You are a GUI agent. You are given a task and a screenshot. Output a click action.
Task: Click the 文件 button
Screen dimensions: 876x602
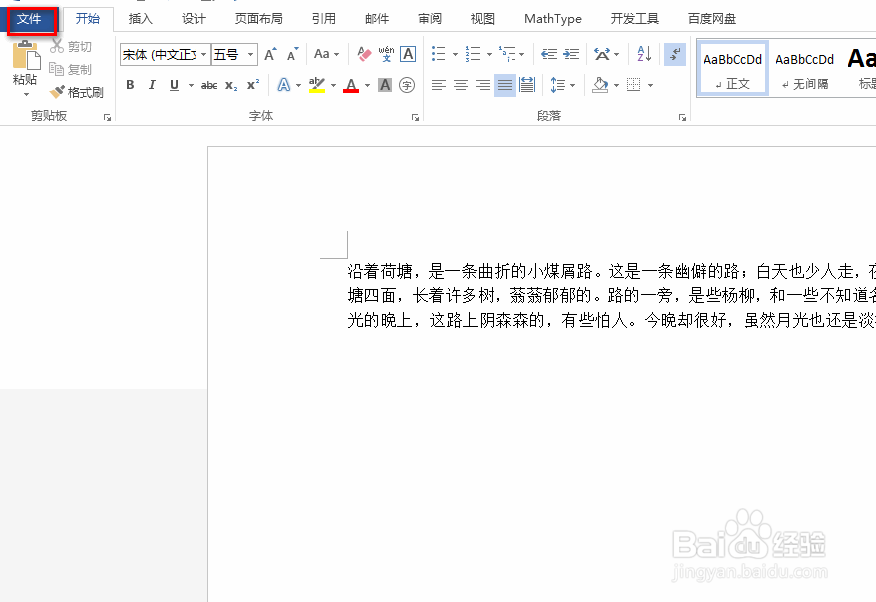click(x=32, y=18)
